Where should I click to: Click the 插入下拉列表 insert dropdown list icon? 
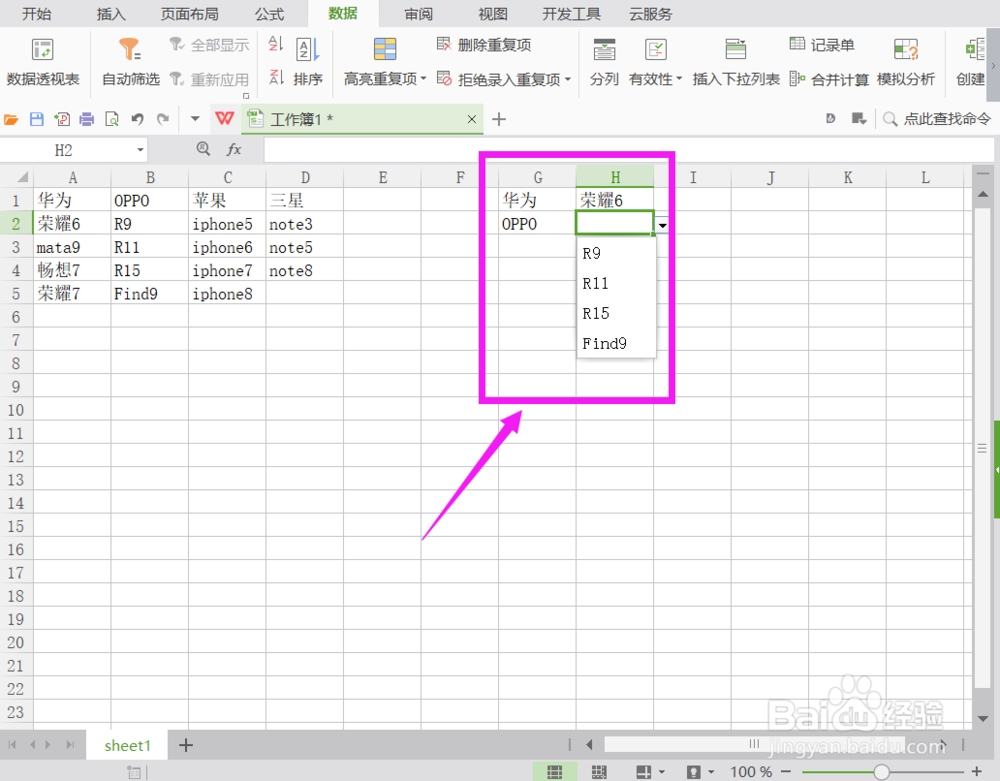(x=735, y=49)
